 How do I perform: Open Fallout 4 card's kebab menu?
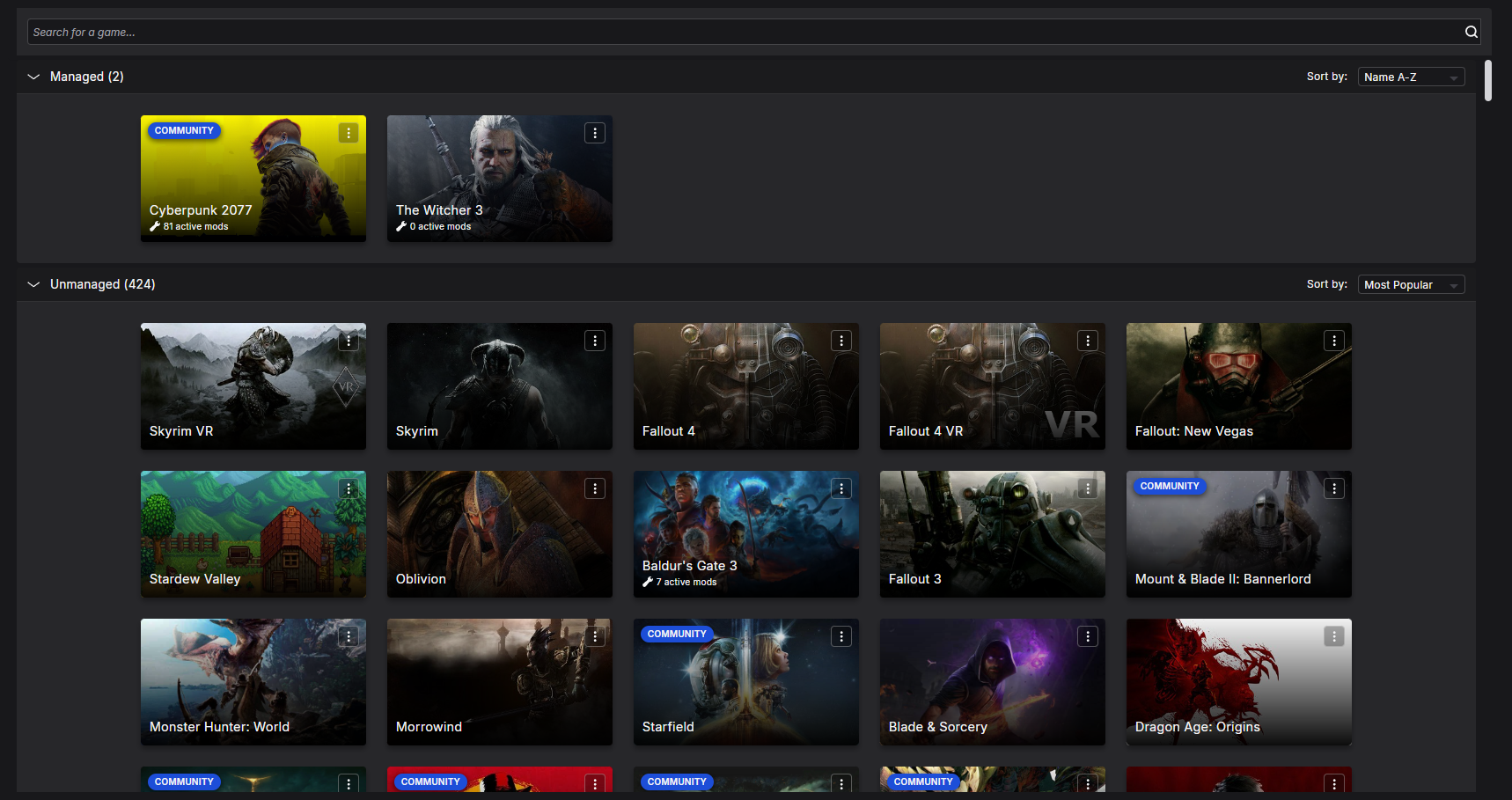click(x=841, y=341)
